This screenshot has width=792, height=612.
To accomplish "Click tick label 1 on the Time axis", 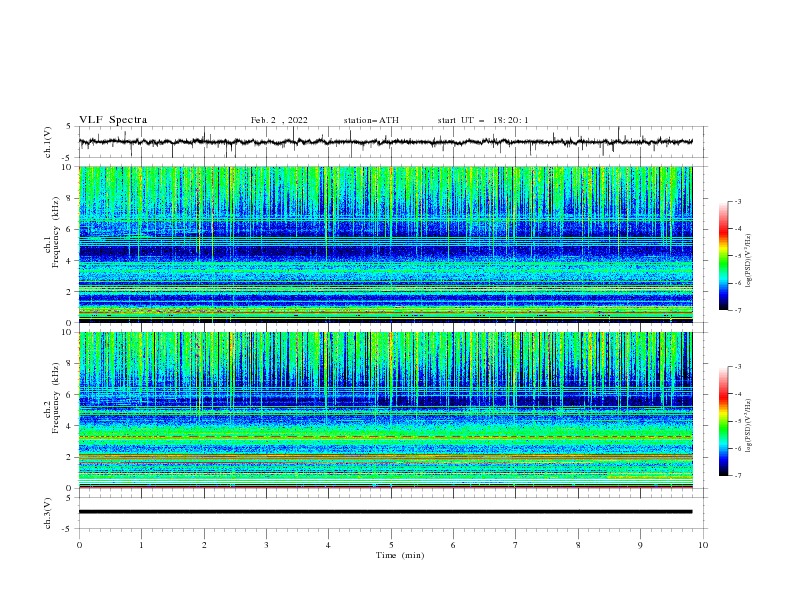I will point(141,545).
